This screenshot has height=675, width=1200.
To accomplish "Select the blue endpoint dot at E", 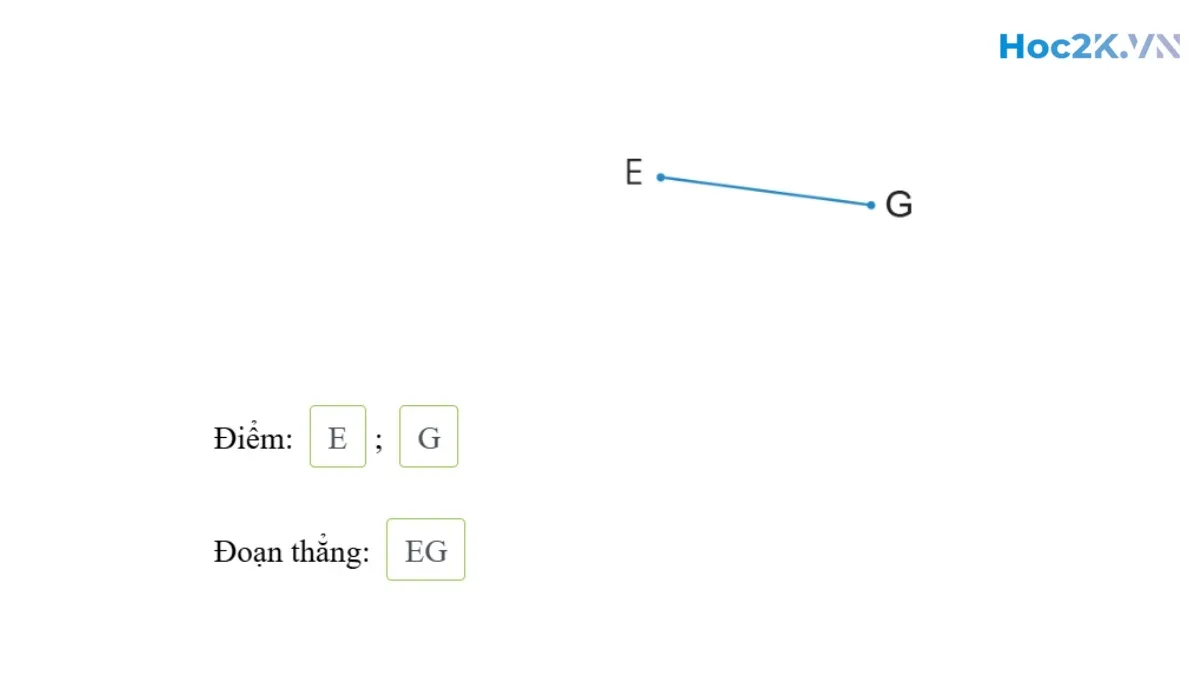I will [x=661, y=177].
